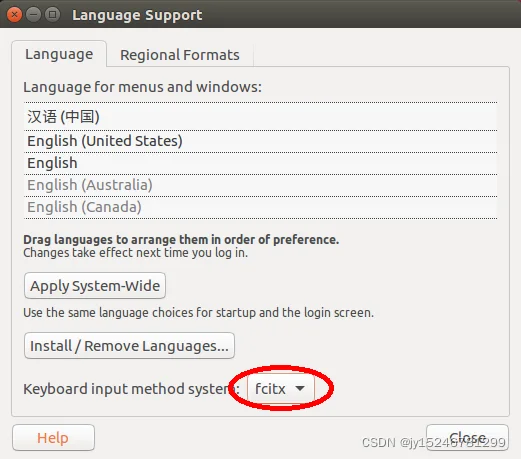Select the Language tab
The height and width of the screenshot is (459, 521).
click(59, 54)
